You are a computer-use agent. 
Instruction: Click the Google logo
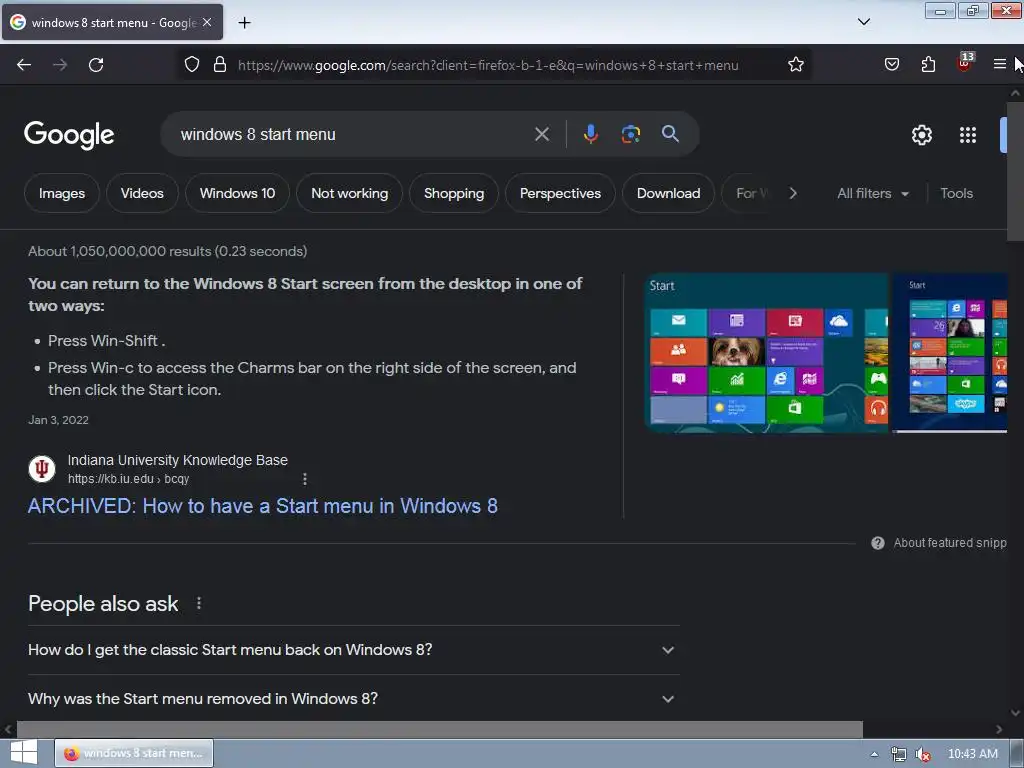(x=69, y=135)
